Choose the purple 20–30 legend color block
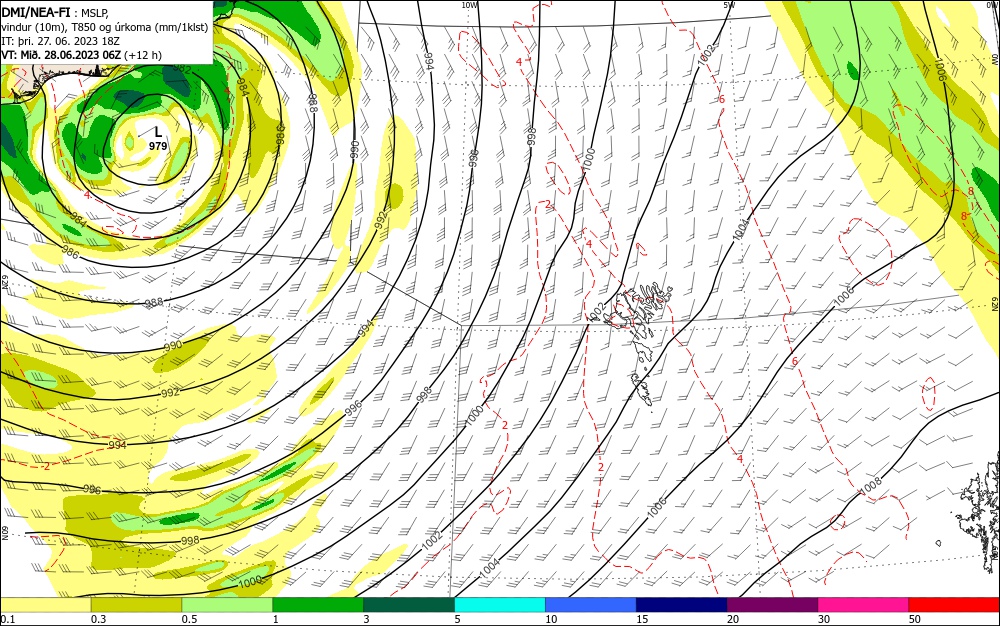 pos(772,605)
